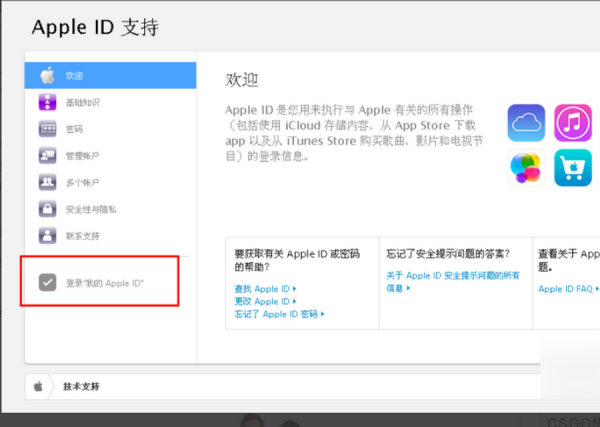Open the 更改 Apple ID link
Viewport: 600px width, 427px height.
pyautogui.click(x=265, y=302)
